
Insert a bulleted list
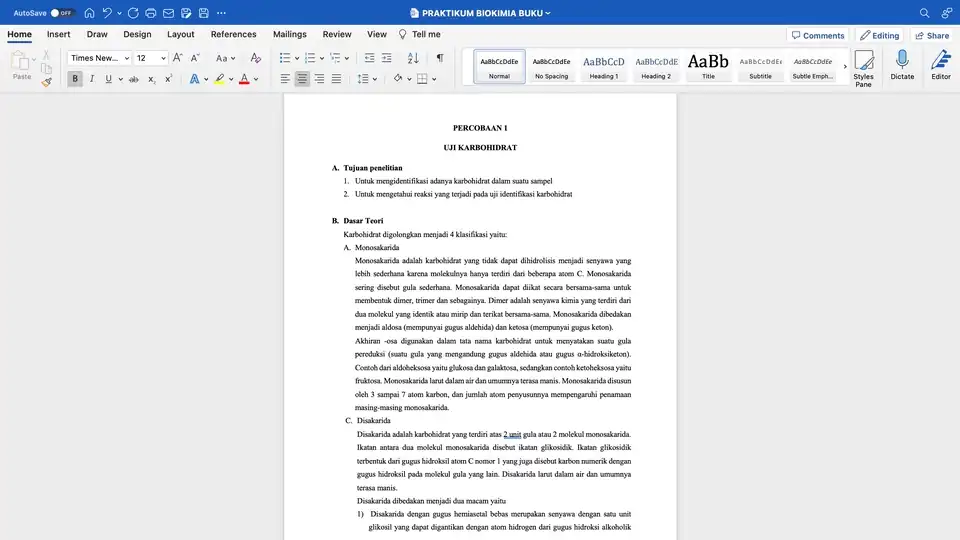[285, 58]
